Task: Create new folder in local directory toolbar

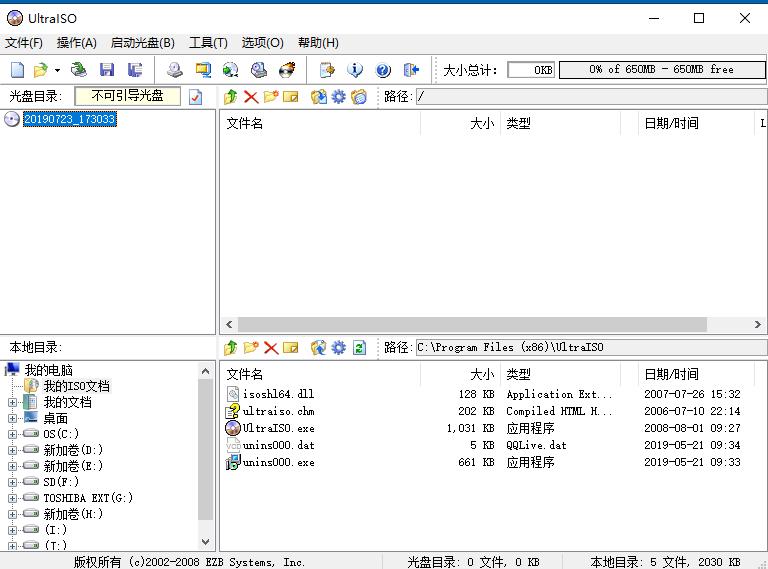Action: point(251,348)
